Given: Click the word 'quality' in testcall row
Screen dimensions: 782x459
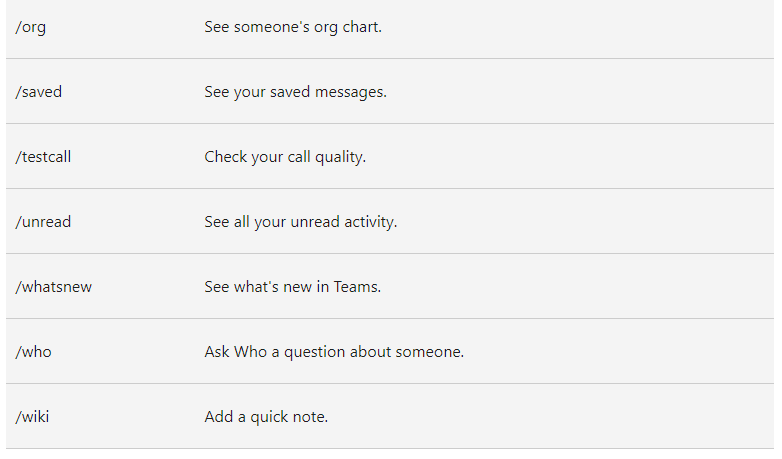Looking at the screenshot, I should pyautogui.click(x=339, y=158).
